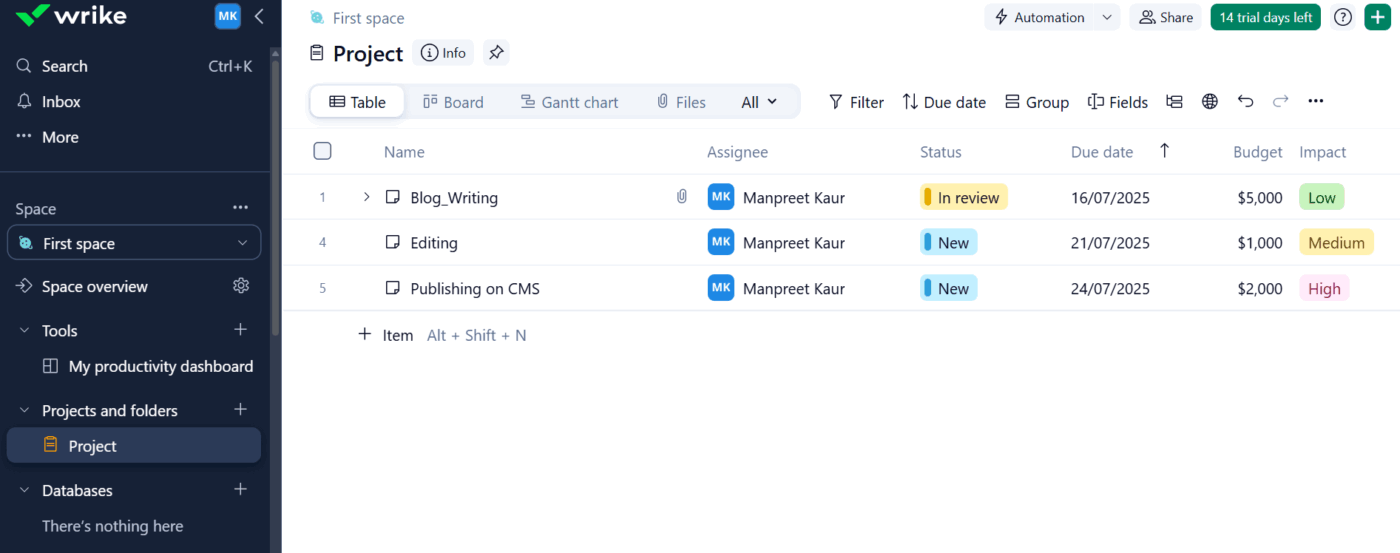Switch to Board view
Screen dimensions: 1400x553
point(453,102)
